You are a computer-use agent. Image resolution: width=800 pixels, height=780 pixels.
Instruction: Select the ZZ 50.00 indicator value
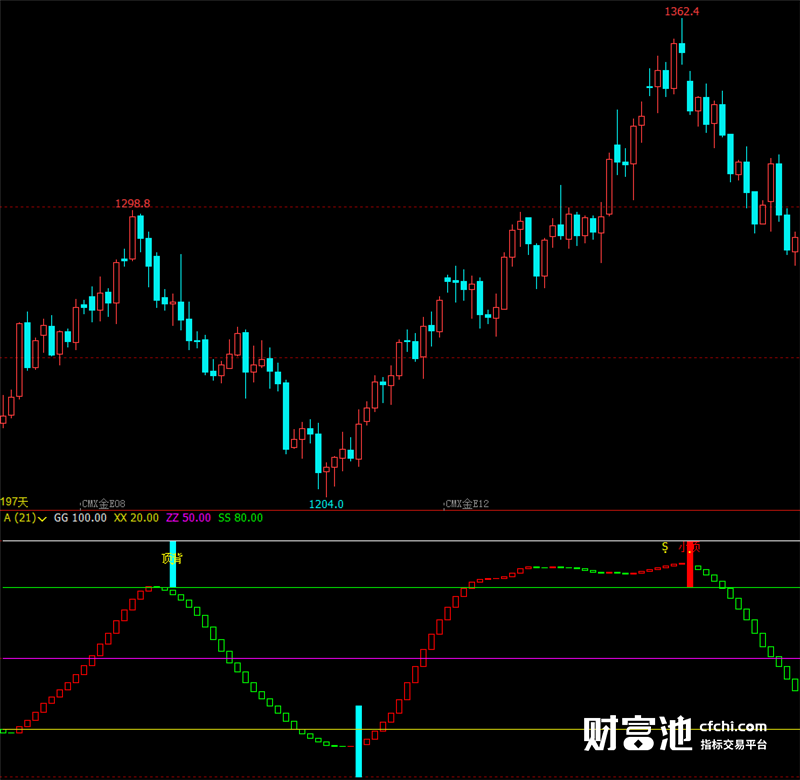[x=188, y=518]
